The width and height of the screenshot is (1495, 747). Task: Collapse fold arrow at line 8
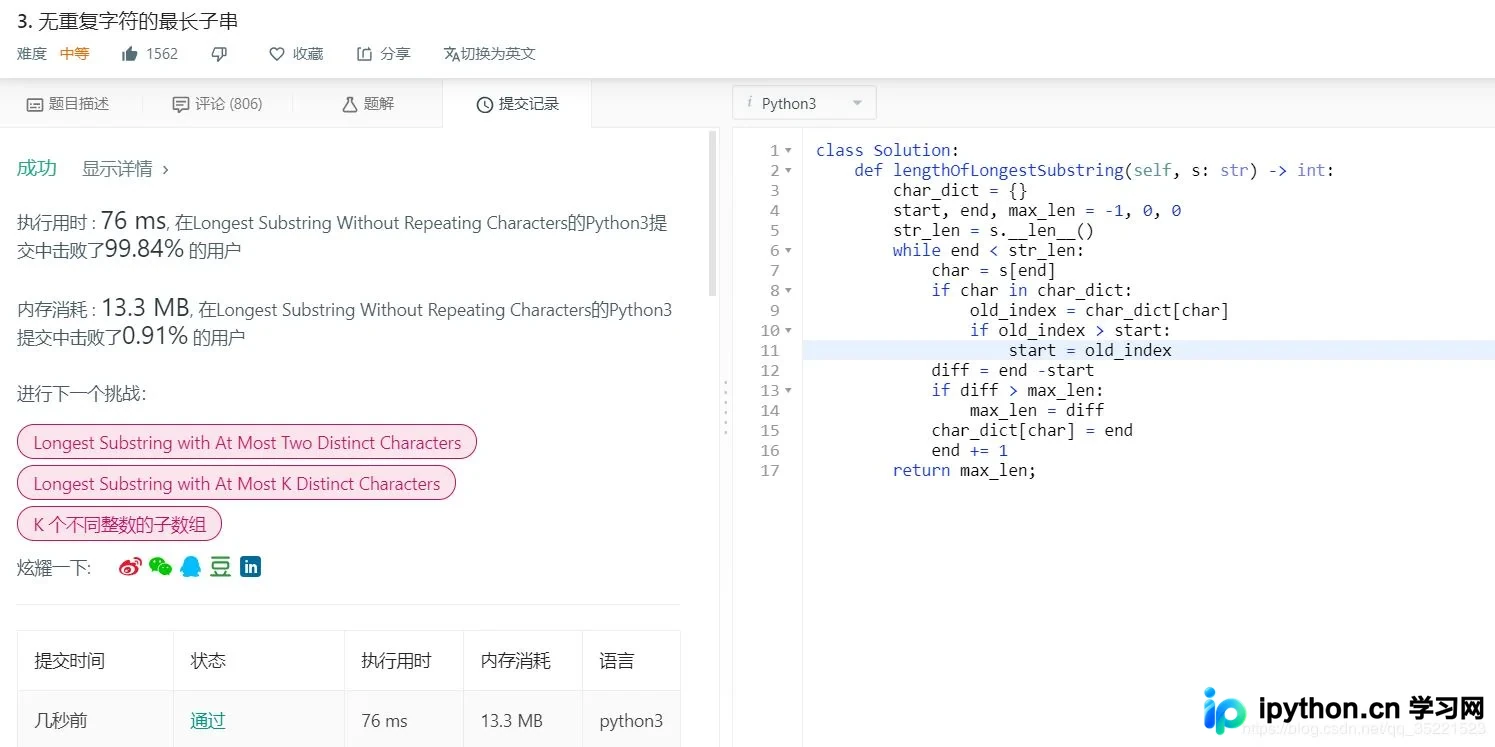coord(788,291)
